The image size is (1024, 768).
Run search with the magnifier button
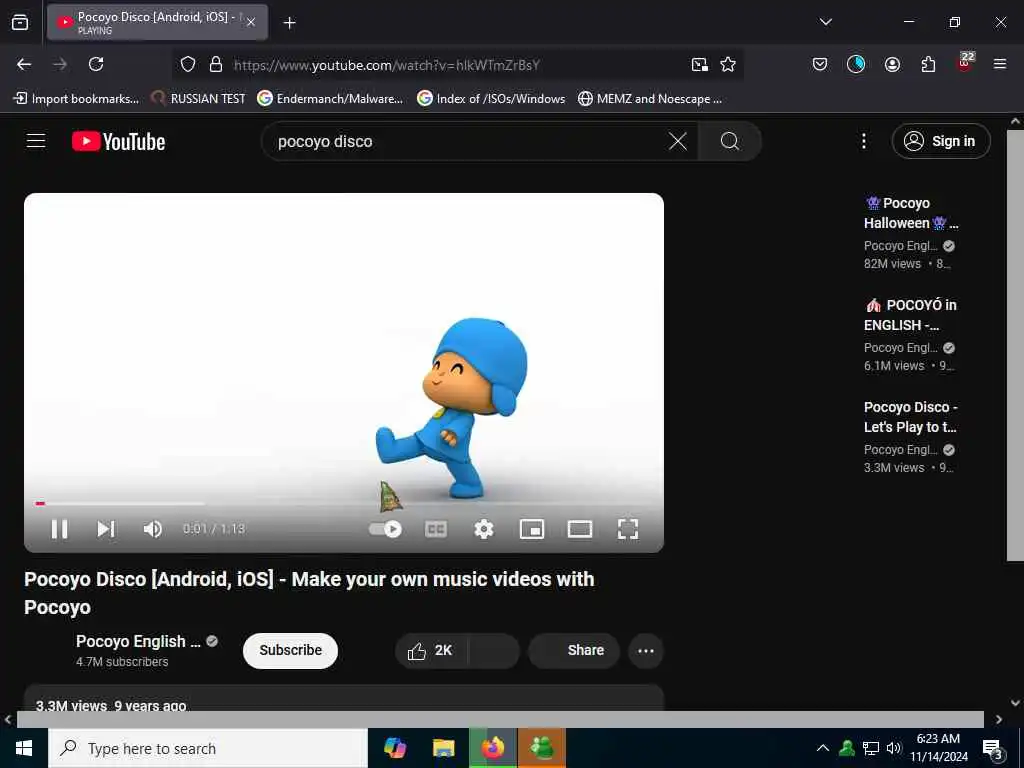pos(730,141)
